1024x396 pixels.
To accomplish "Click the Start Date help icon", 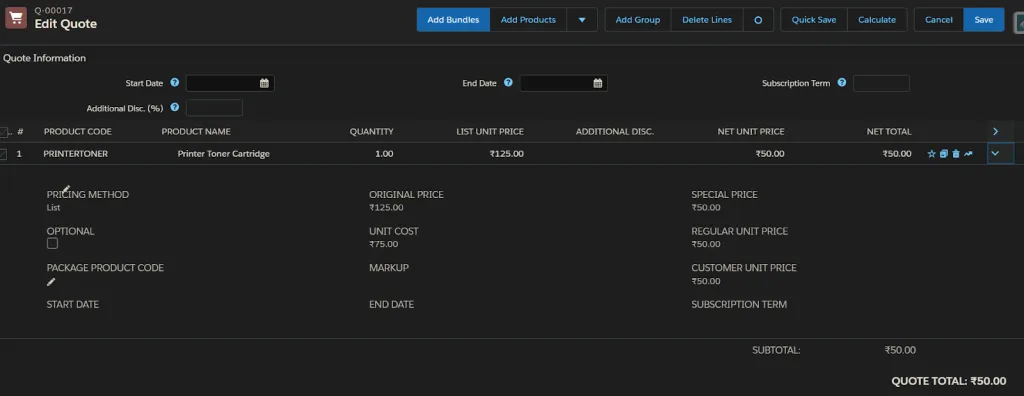I will click(x=174, y=83).
